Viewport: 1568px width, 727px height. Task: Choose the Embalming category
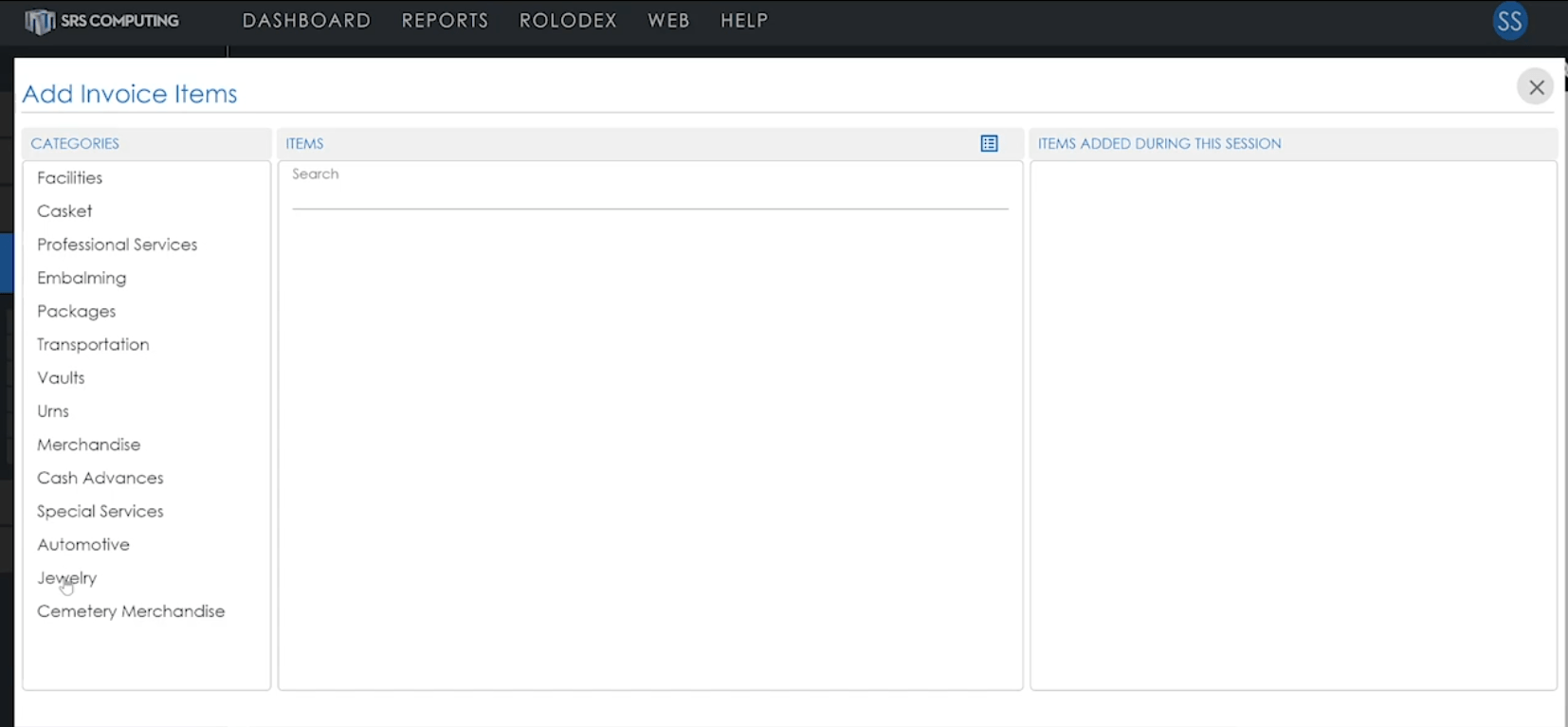82,278
